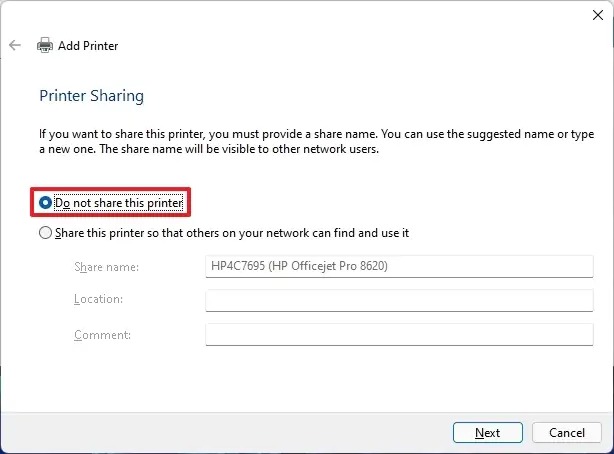Click the 'Share this printer so that others' label text
614x454 pixels.
[x=232, y=233]
